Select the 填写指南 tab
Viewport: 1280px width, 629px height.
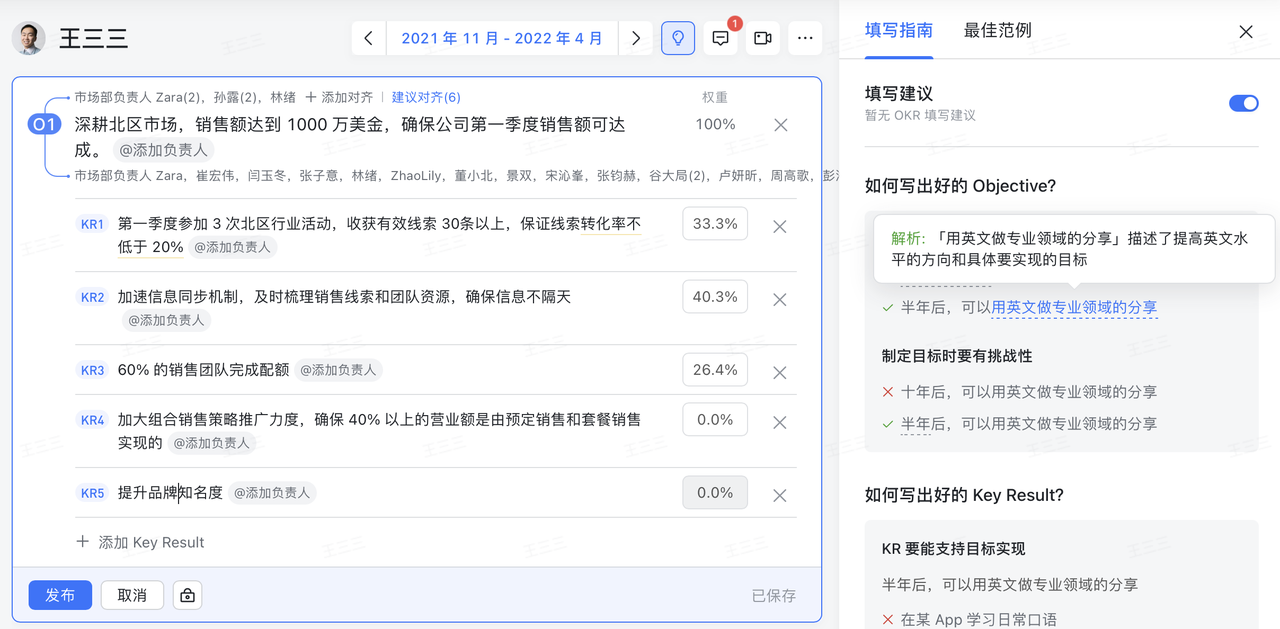pos(897,30)
